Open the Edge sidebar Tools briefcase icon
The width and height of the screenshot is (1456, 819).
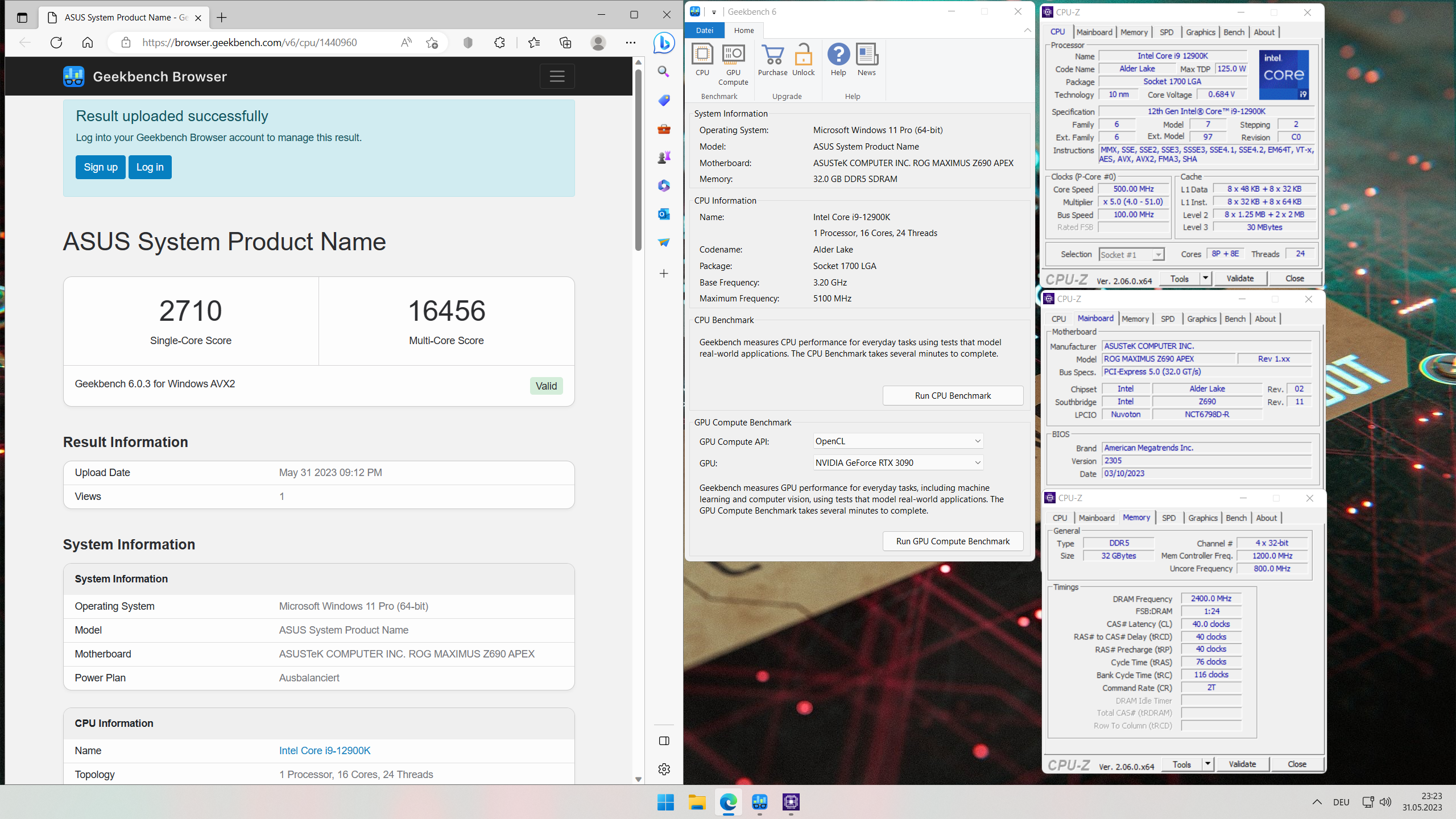(x=664, y=129)
